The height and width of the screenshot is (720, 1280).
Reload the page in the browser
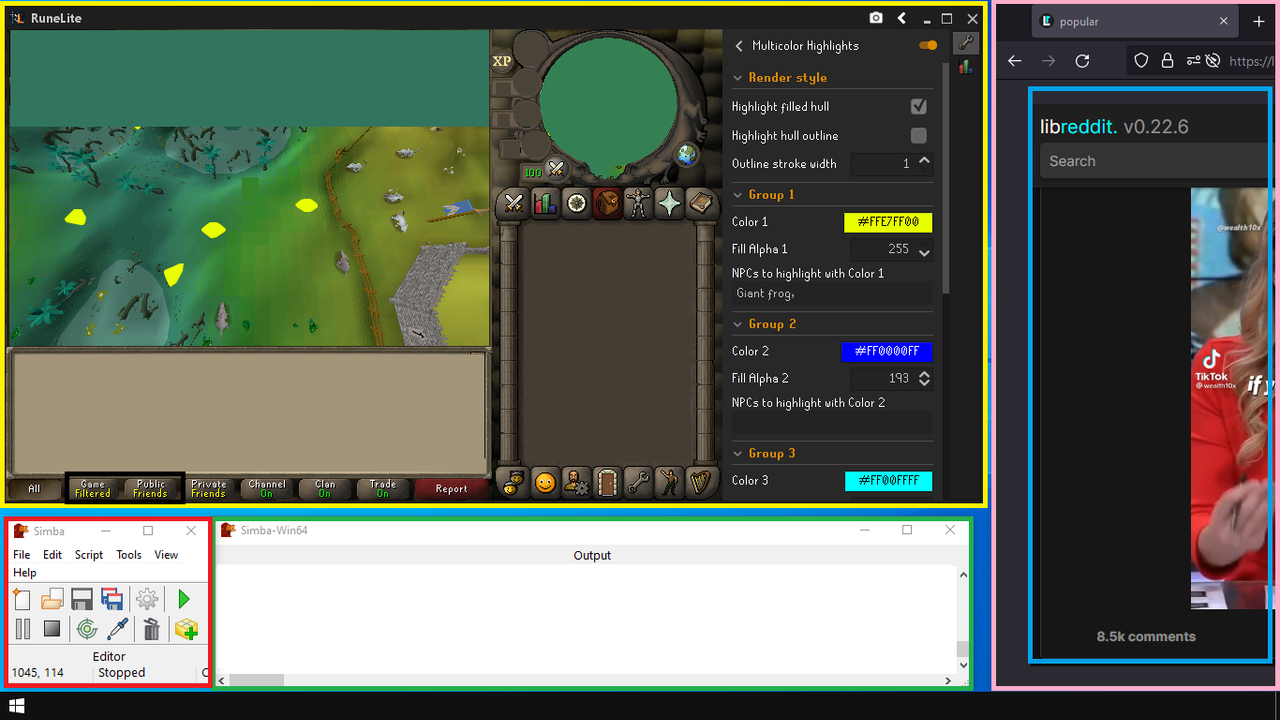1082,61
